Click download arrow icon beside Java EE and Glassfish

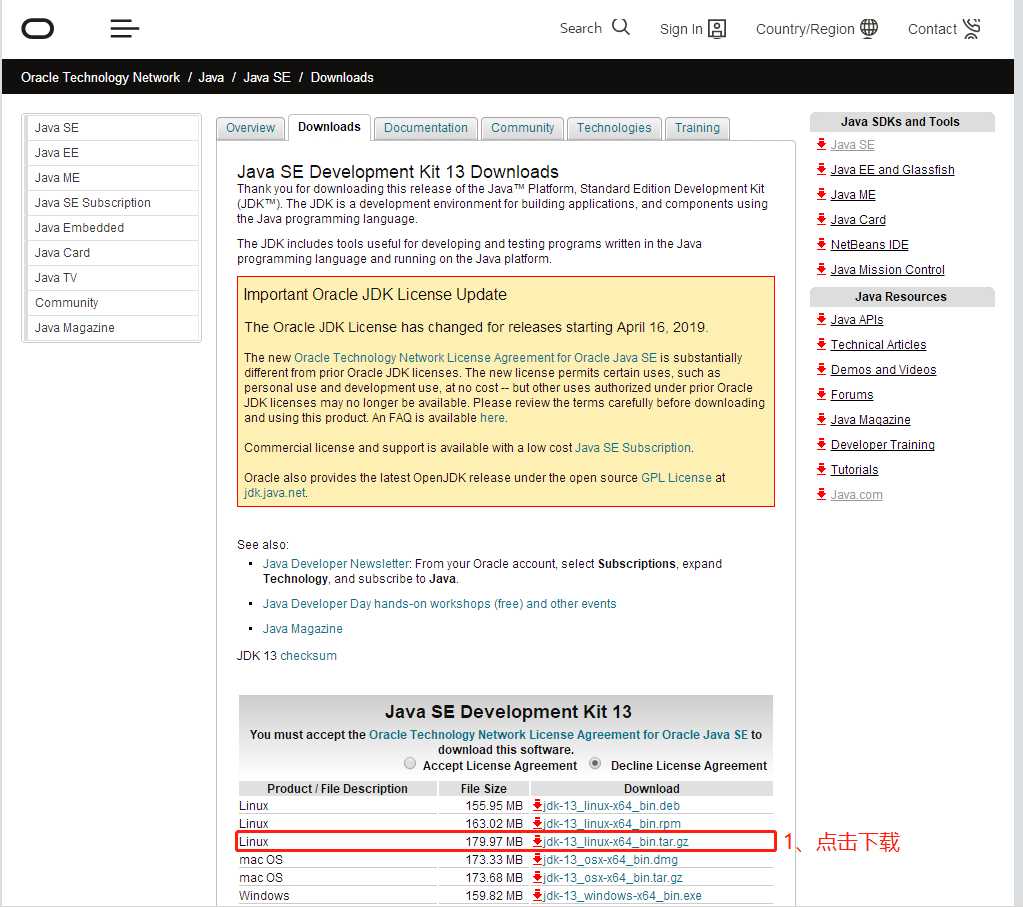point(821,170)
